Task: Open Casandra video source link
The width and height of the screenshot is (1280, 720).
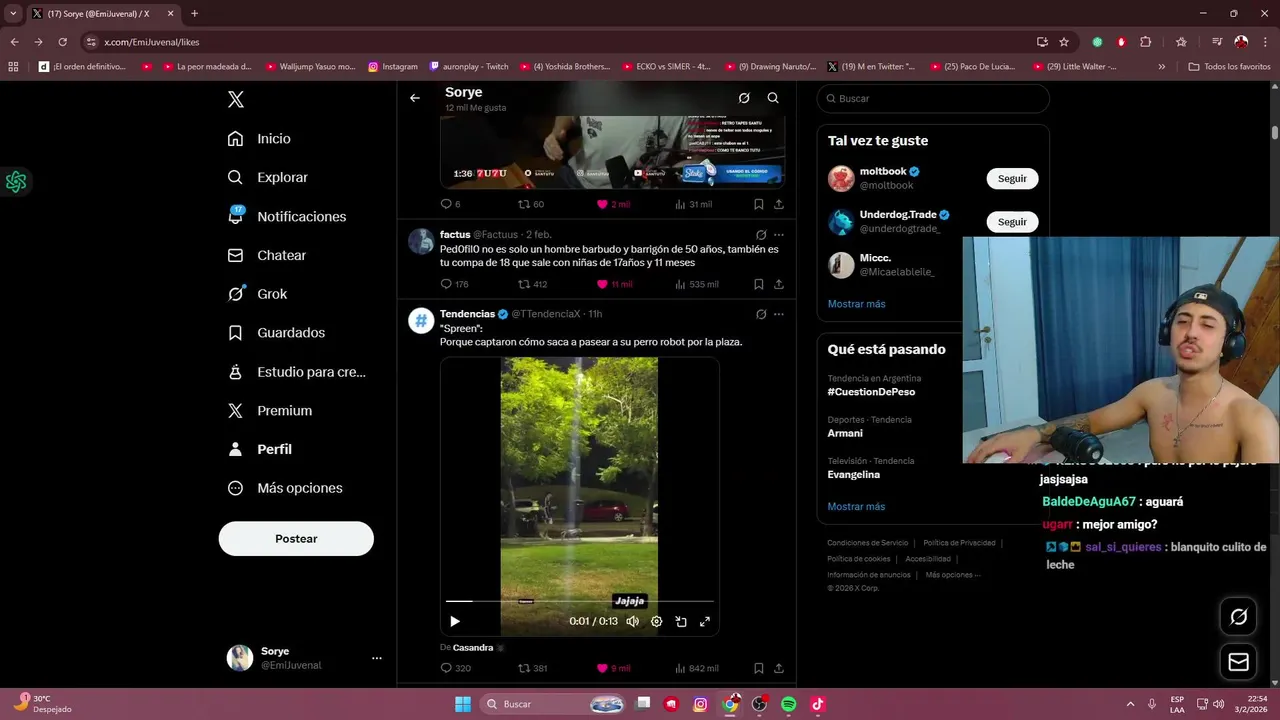Action: [473, 647]
